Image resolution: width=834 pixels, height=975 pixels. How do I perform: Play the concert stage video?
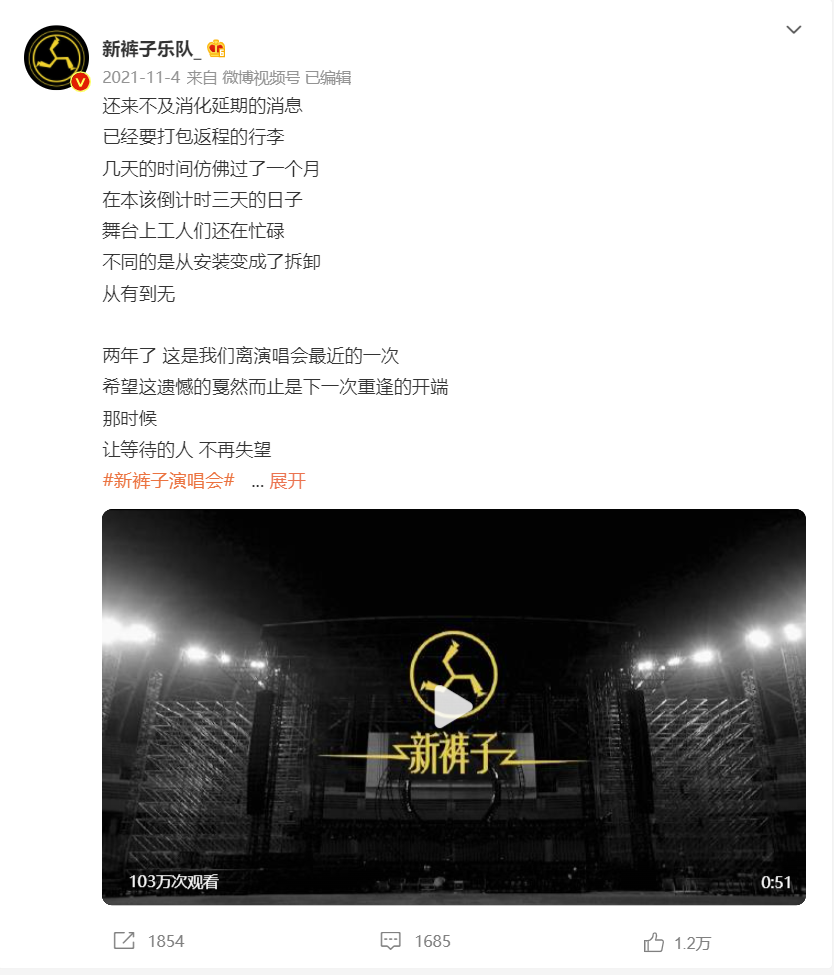[453, 707]
